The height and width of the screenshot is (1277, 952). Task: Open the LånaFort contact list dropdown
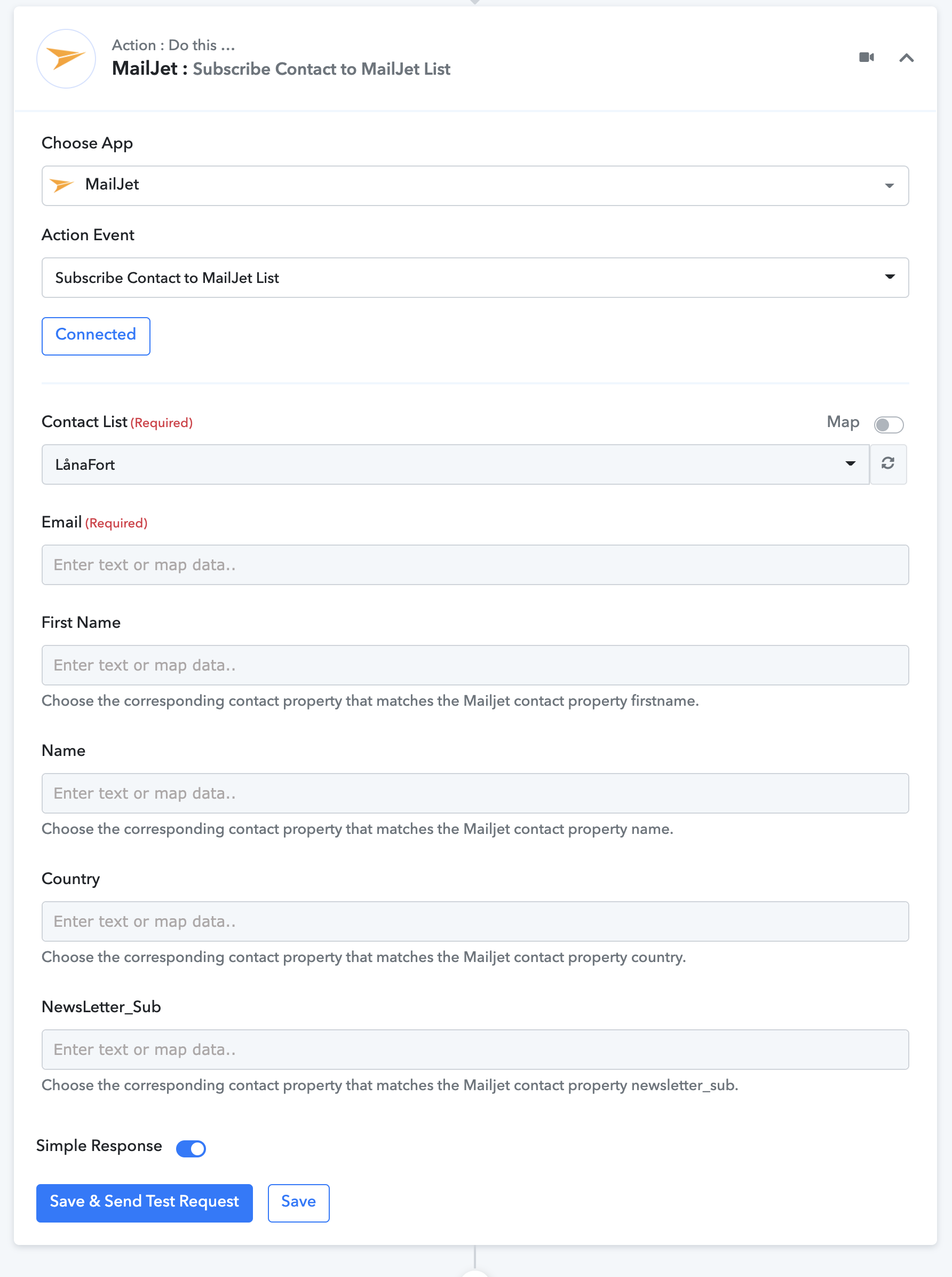point(455,464)
